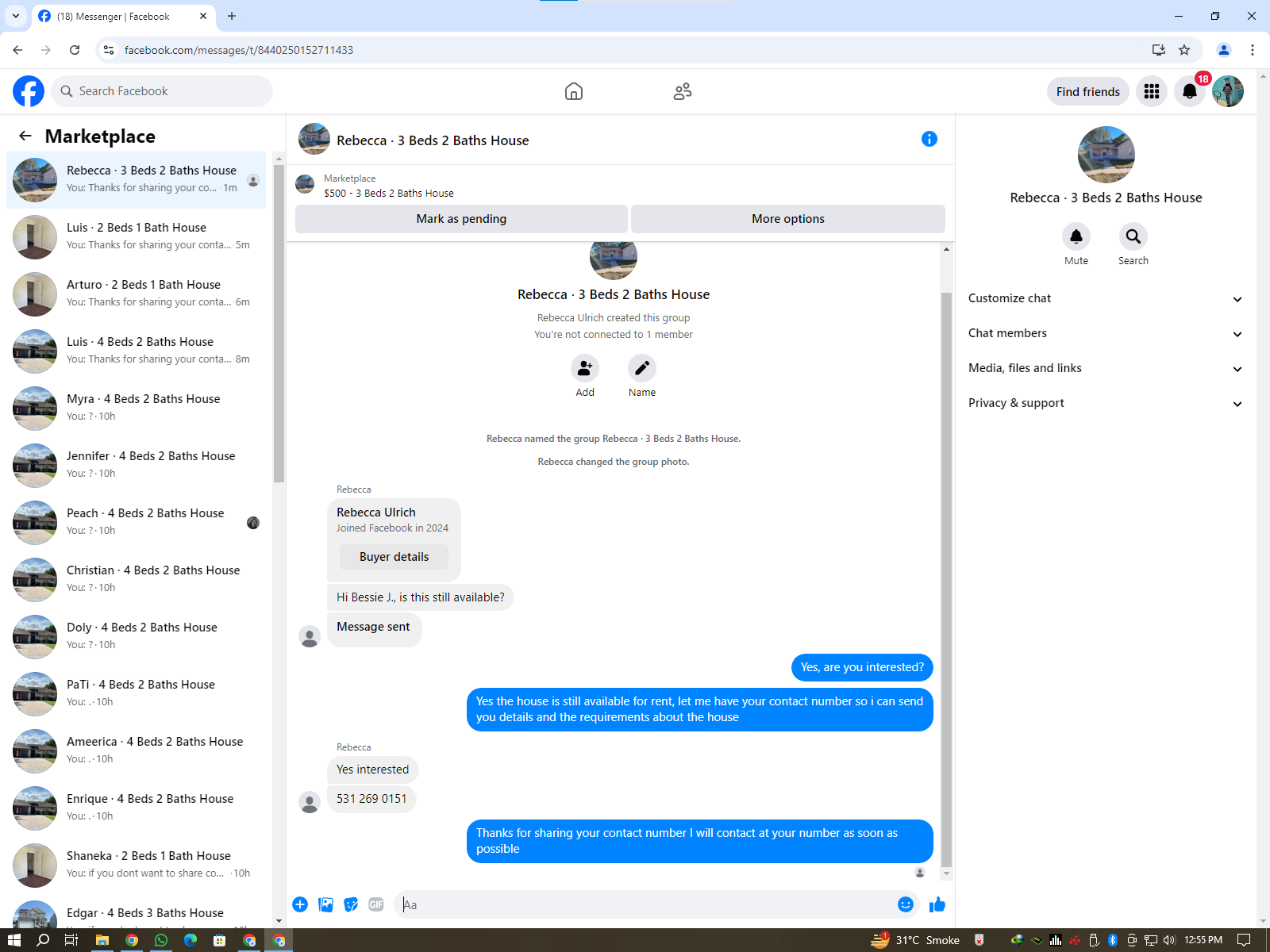Open the Chrome tab search dropdown

15,16
